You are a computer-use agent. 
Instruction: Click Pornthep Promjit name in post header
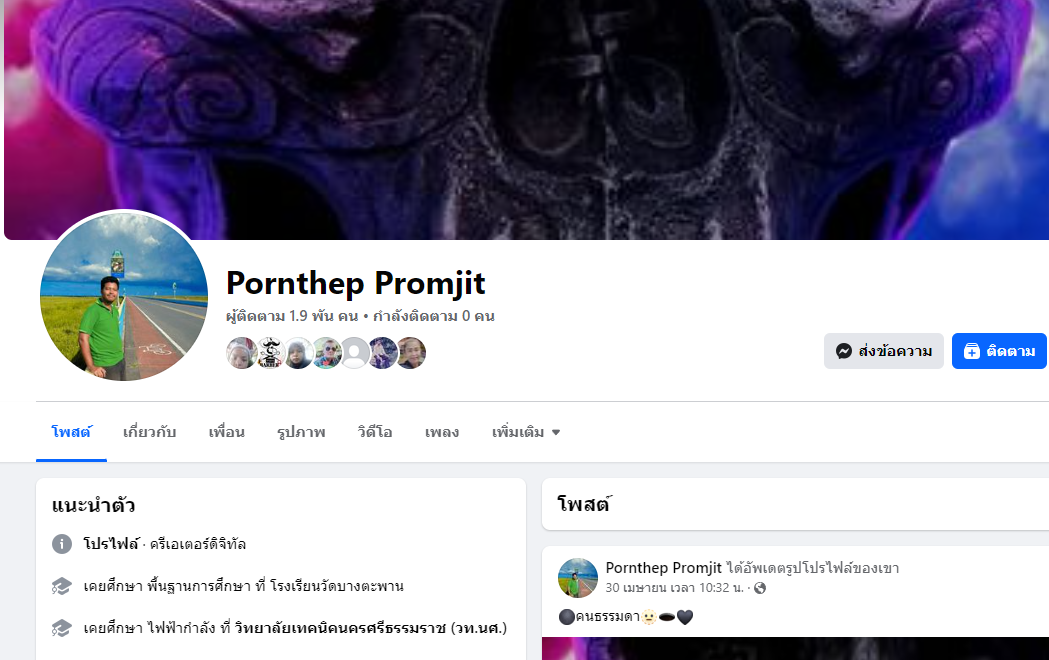[664, 568]
